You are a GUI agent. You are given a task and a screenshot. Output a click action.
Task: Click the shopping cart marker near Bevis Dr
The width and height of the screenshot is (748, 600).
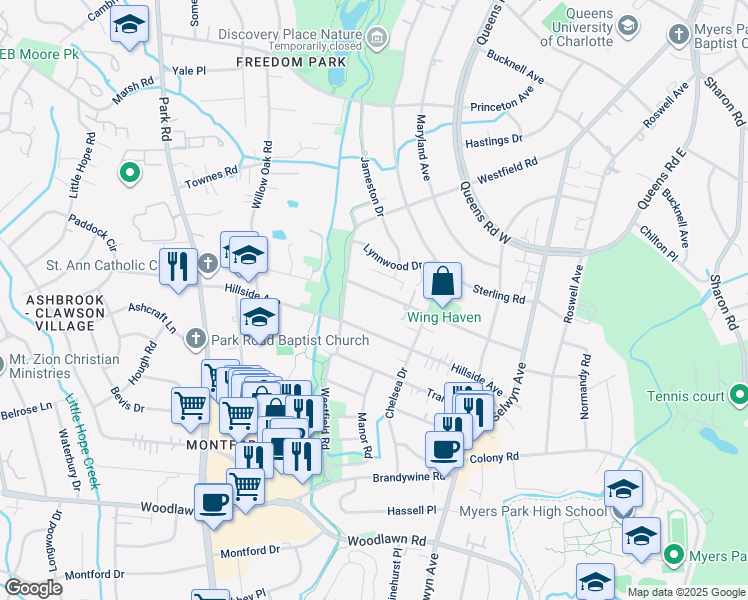click(x=190, y=408)
